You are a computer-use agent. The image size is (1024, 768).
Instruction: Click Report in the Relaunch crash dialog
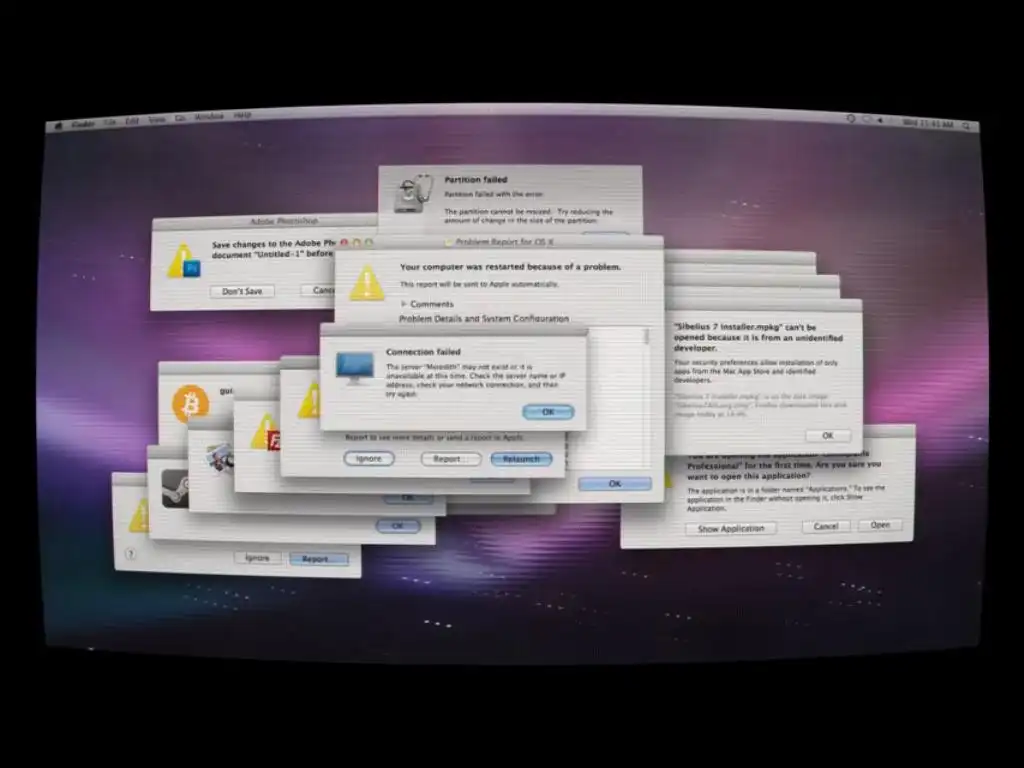coord(451,459)
